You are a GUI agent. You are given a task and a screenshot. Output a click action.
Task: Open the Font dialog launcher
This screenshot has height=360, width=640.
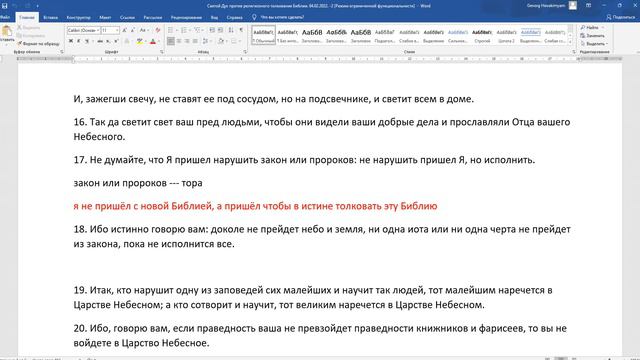(x=162, y=52)
